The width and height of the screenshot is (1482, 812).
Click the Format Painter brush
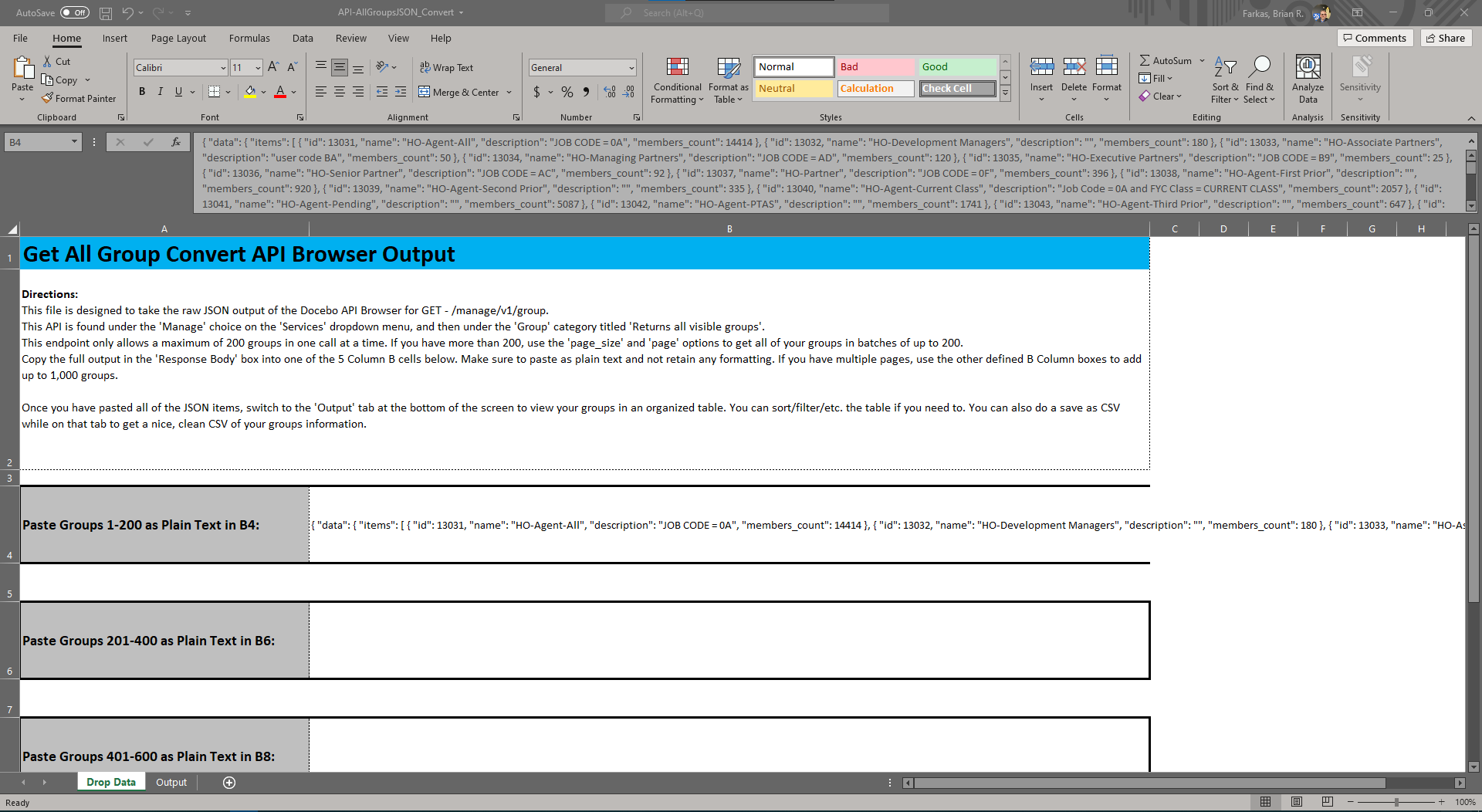(48, 98)
